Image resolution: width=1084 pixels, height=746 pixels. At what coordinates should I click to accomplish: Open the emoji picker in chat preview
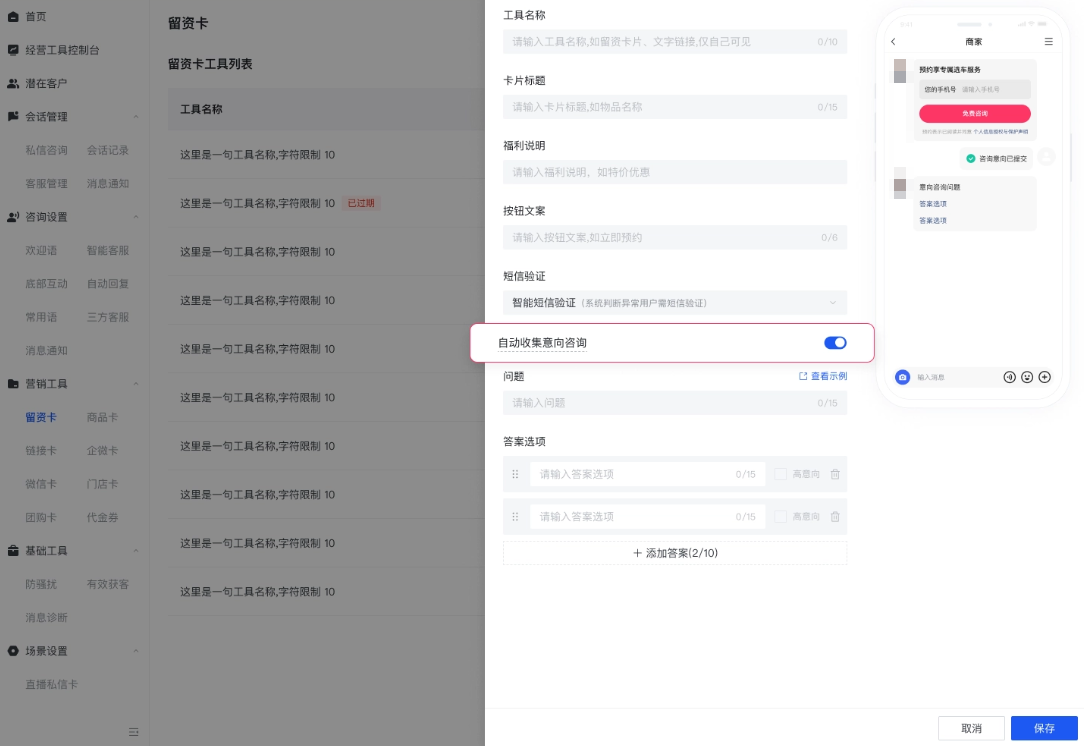click(x=1026, y=377)
